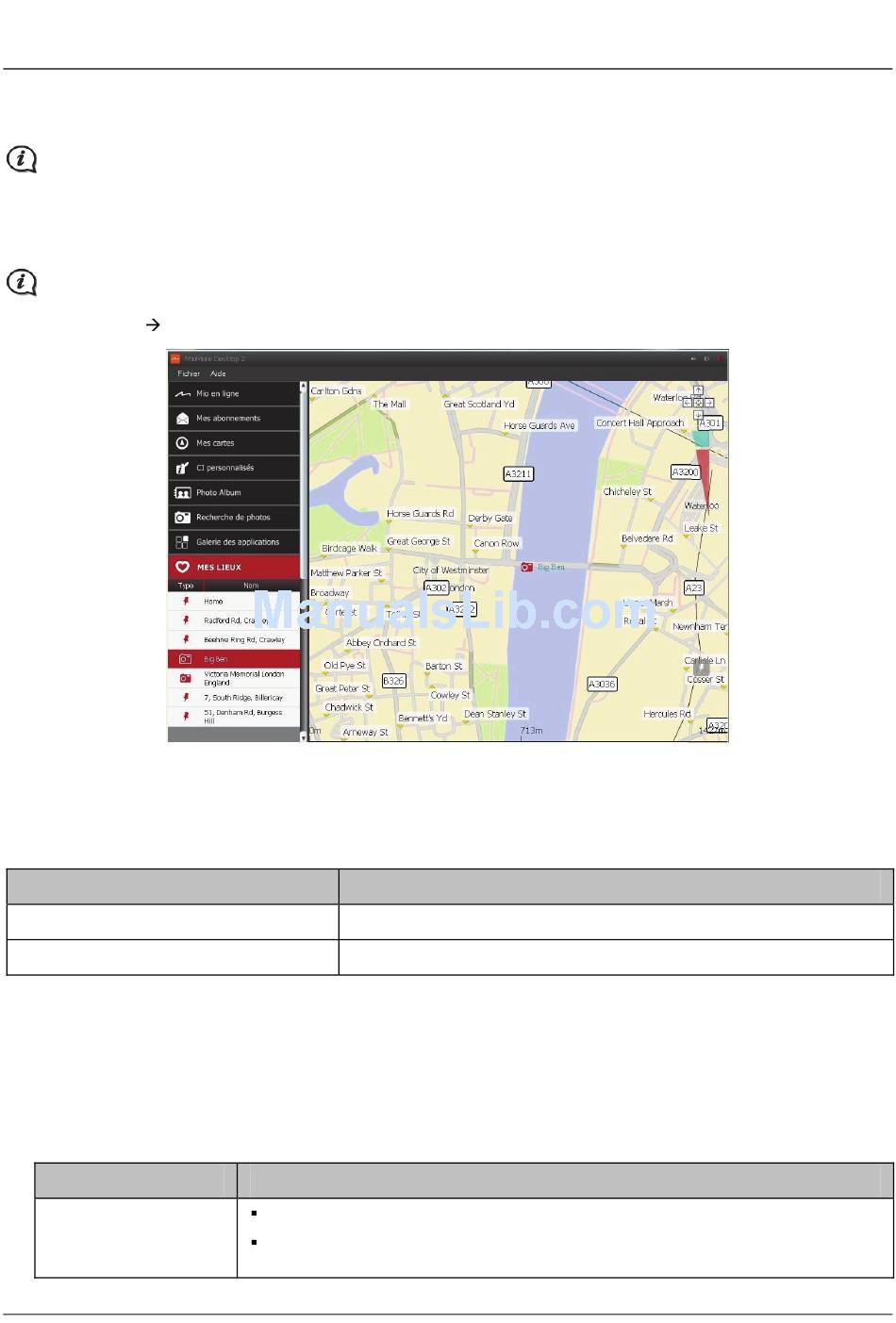
Task: Open Mes abonnements envelope icon
Action: coord(183,419)
